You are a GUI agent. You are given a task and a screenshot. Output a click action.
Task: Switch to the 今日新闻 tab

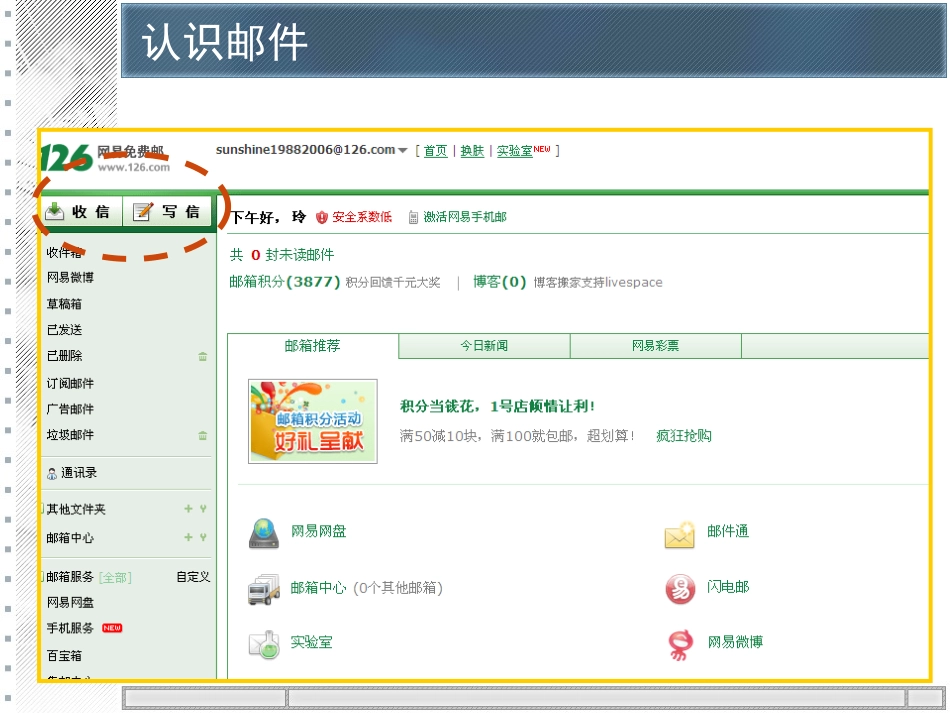[x=484, y=346]
